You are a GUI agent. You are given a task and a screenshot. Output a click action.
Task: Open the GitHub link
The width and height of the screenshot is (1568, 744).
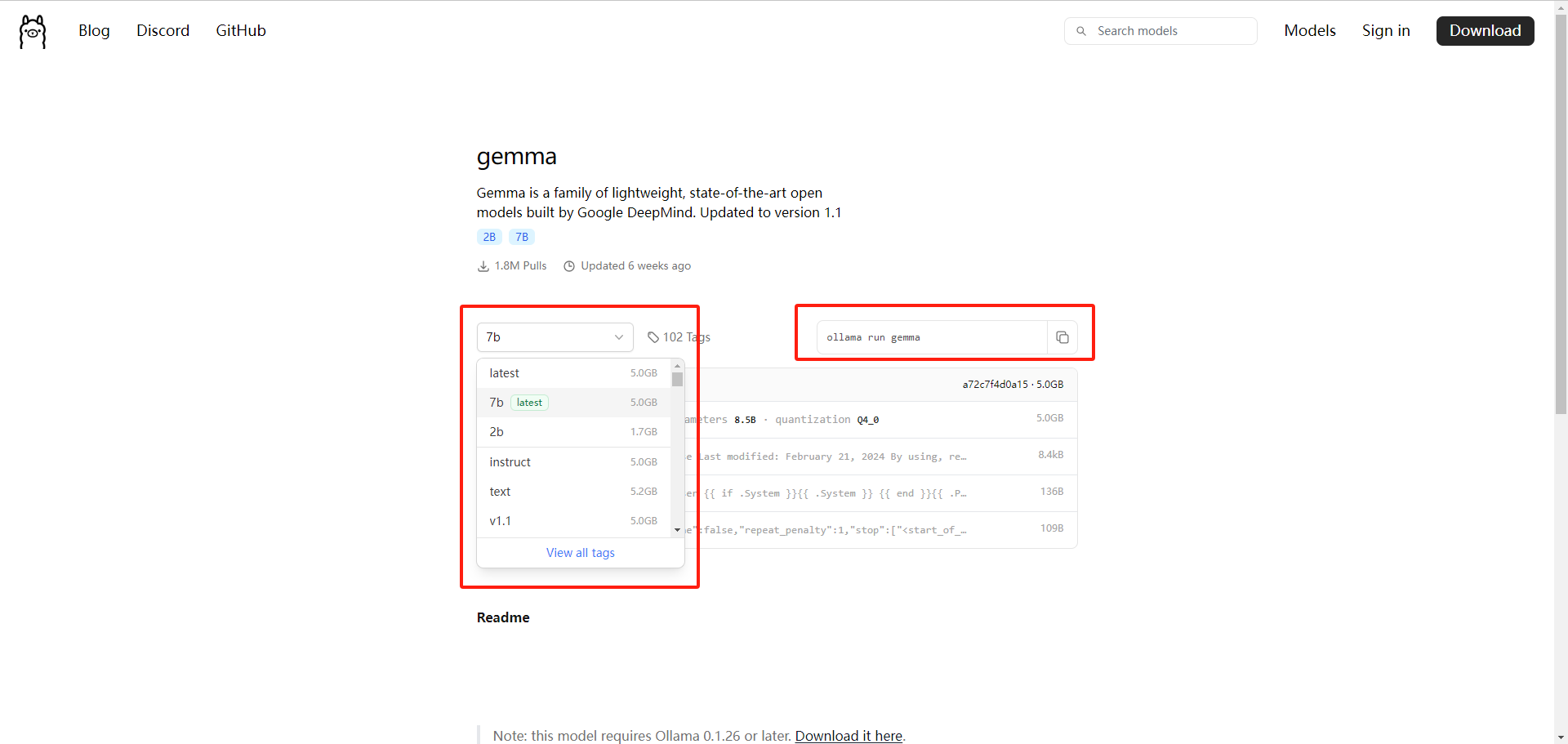point(241,30)
